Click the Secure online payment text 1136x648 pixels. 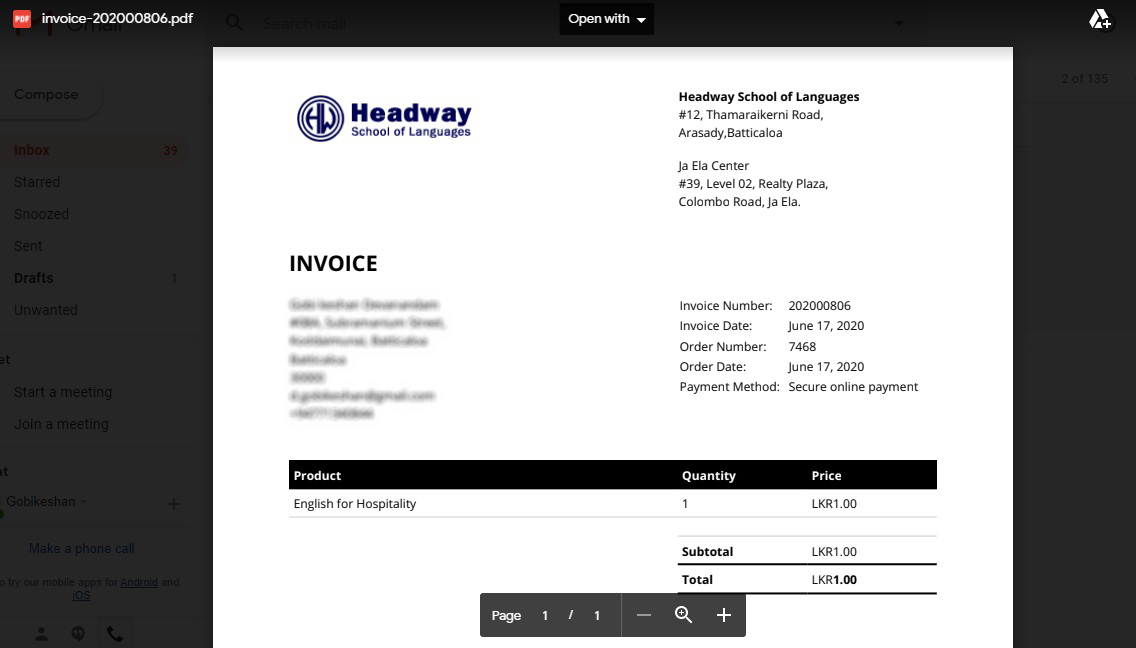coord(853,387)
